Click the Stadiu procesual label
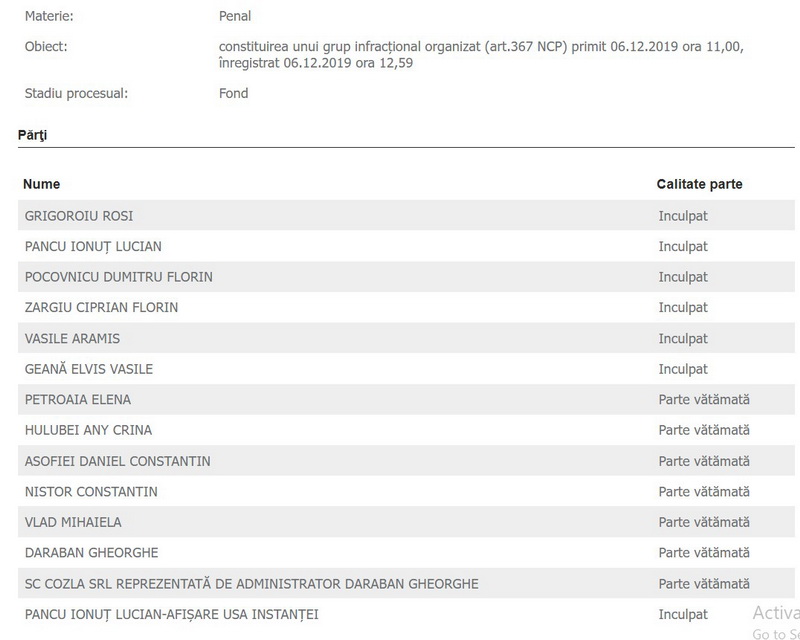This screenshot has height=640, width=800. click(x=77, y=94)
